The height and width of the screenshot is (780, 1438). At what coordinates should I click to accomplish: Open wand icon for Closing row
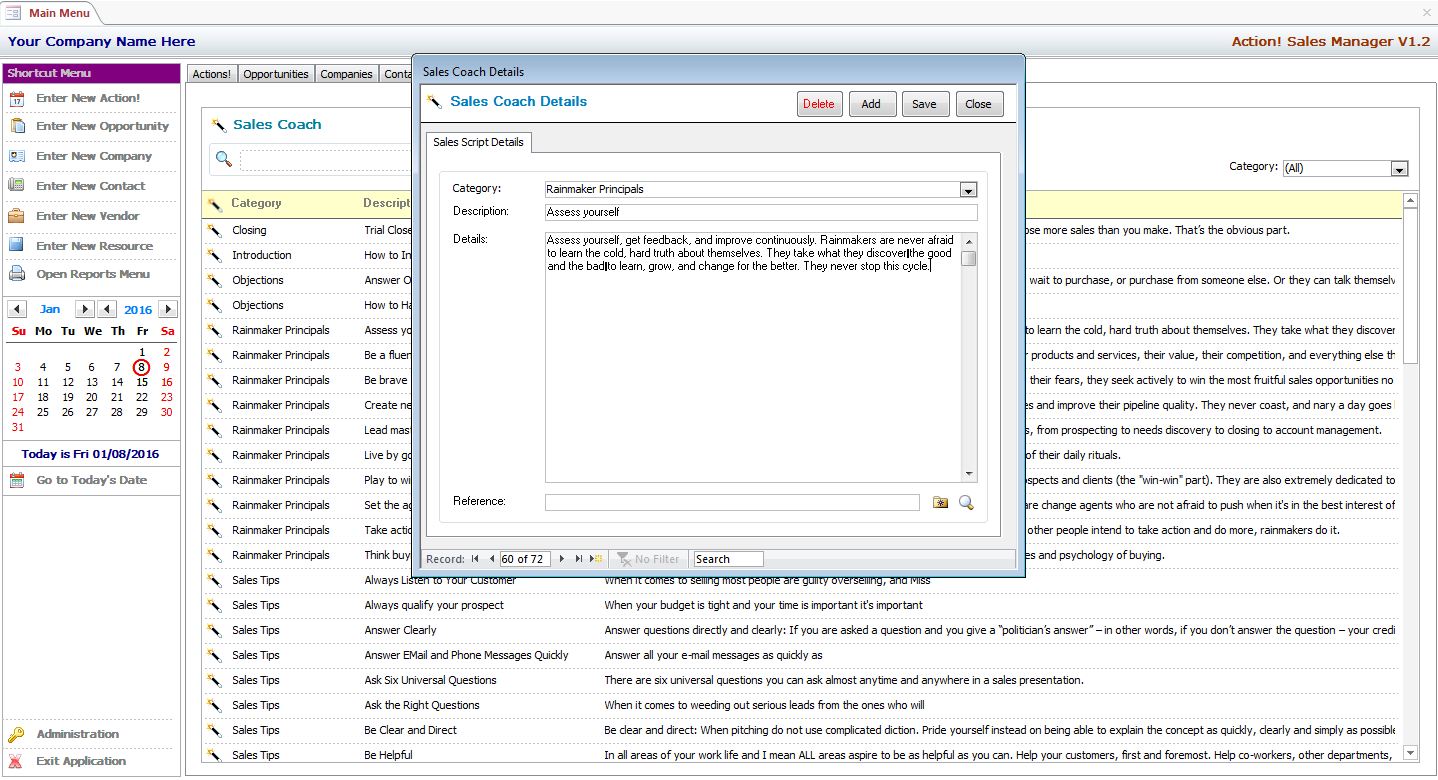click(x=215, y=230)
